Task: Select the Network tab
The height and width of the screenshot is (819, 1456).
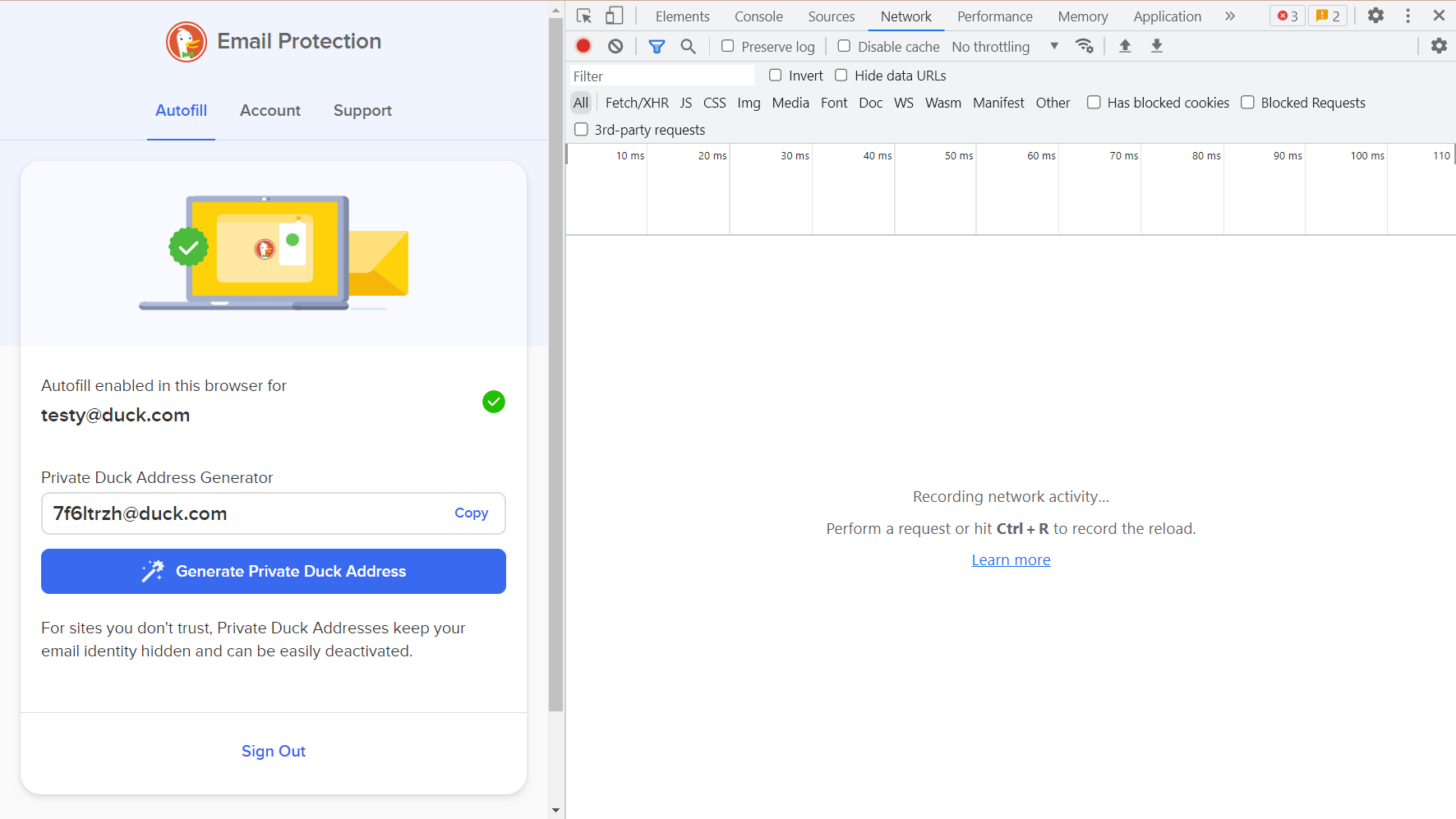Action: (905, 16)
